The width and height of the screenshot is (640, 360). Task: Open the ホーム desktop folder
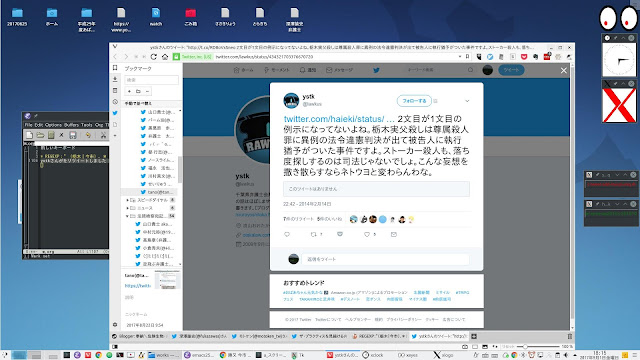tap(52, 17)
